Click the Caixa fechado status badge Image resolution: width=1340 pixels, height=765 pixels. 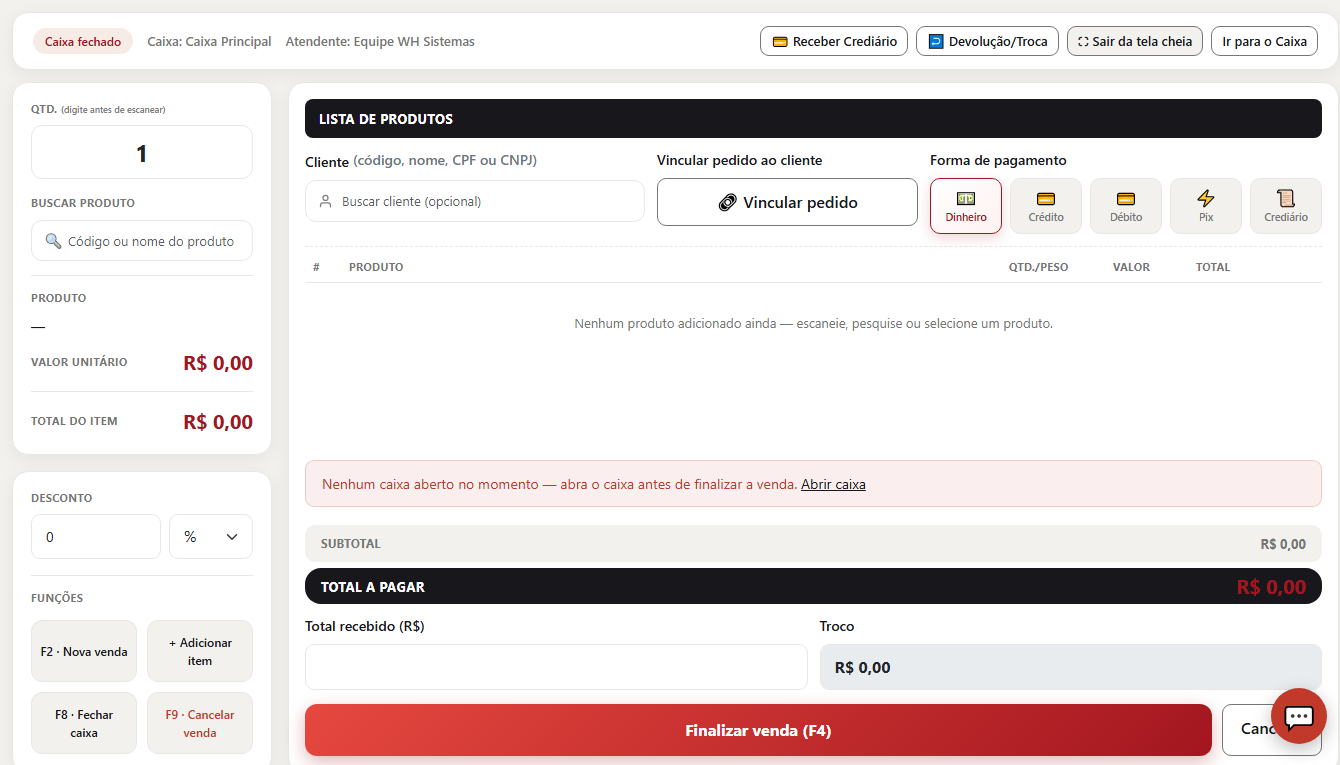coord(83,41)
